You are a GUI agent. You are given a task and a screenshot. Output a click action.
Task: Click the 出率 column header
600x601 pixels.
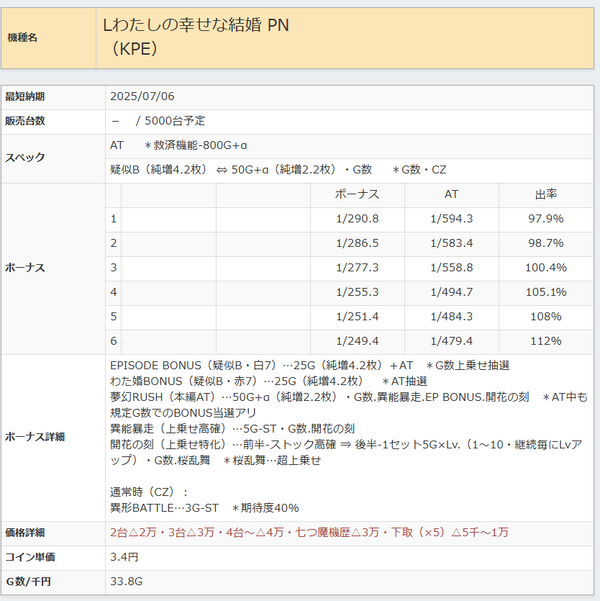tap(546, 194)
